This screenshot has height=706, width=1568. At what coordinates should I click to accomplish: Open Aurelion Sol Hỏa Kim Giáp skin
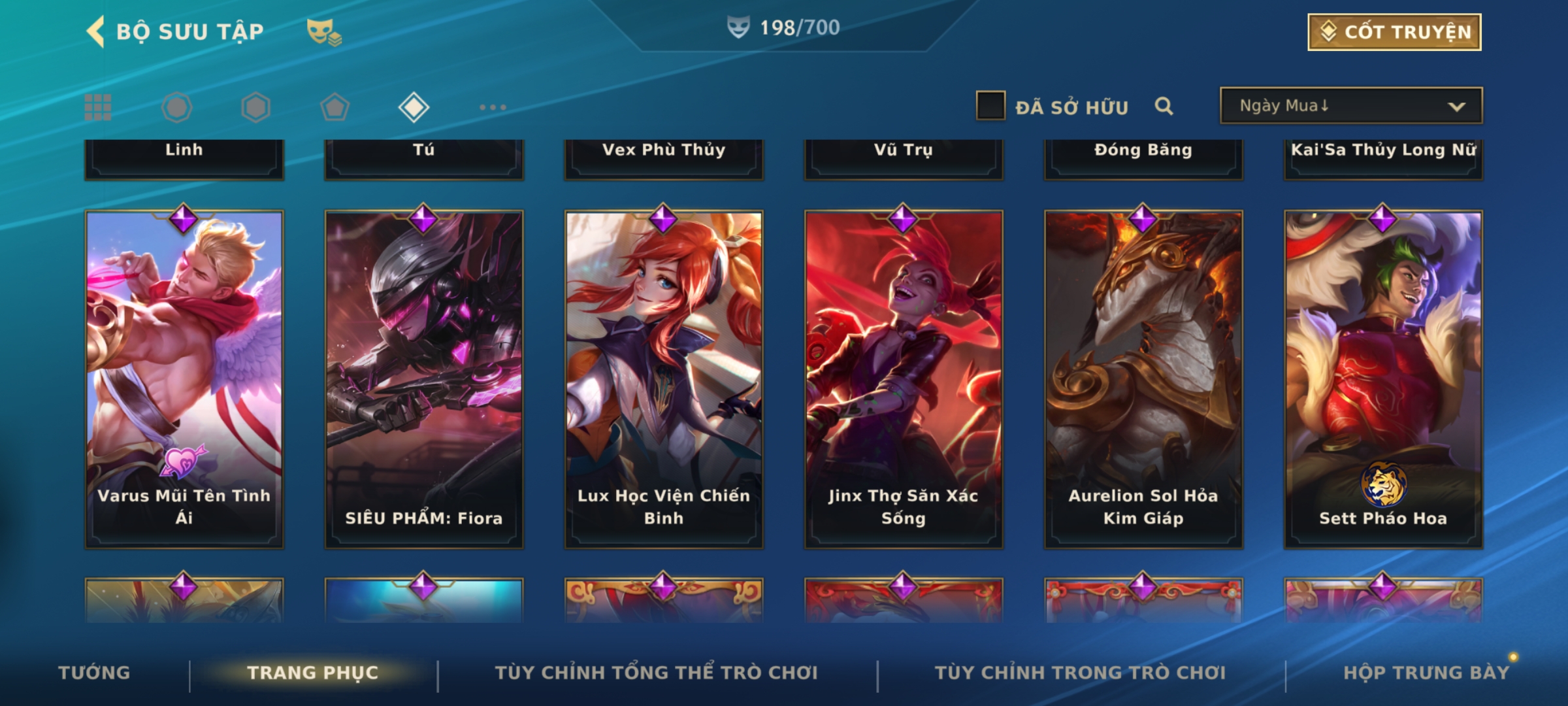point(1143,379)
